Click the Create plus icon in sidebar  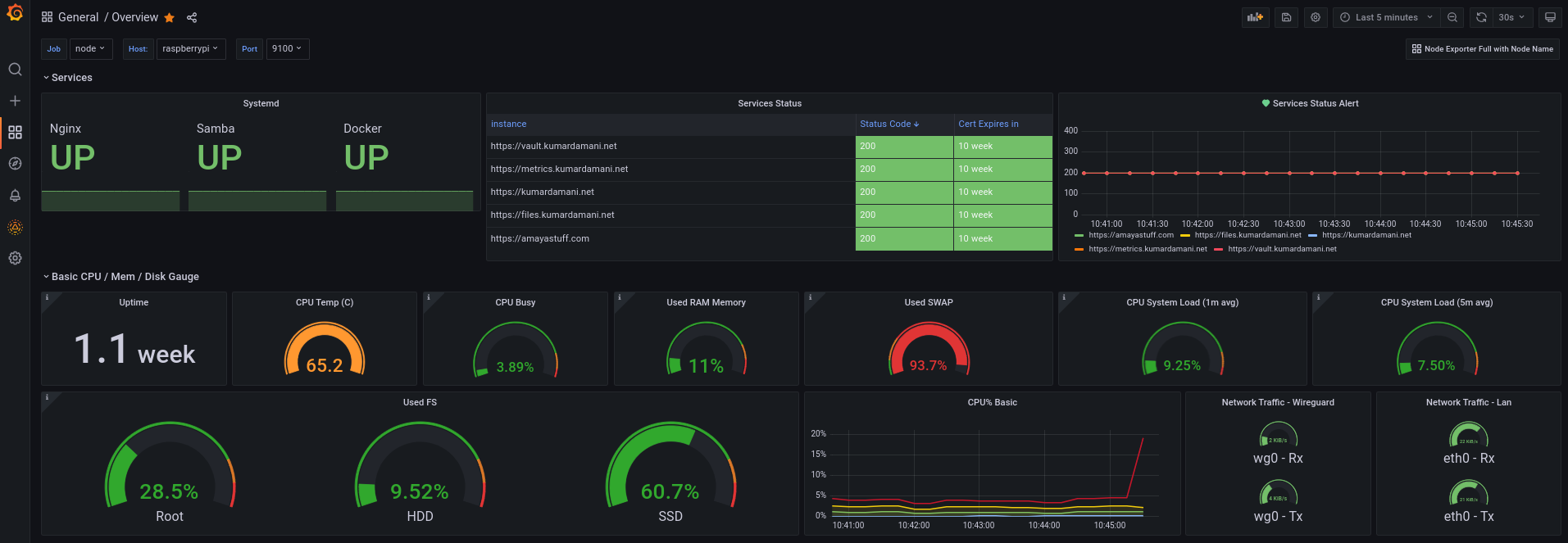[x=15, y=101]
